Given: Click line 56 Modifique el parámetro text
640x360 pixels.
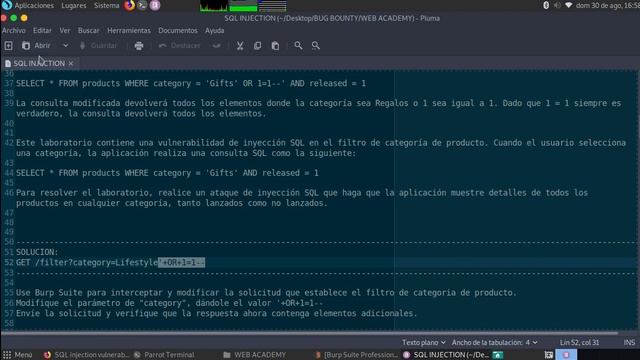Looking at the screenshot, I should click(169, 303).
